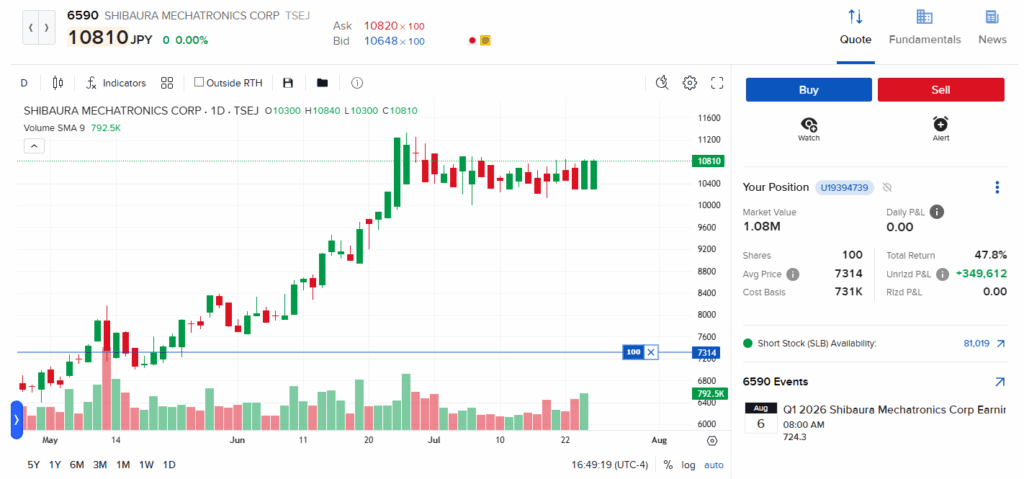Set chart range to 1Y
This screenshot has width=1024, height=479.
click(x=55, y=465)
